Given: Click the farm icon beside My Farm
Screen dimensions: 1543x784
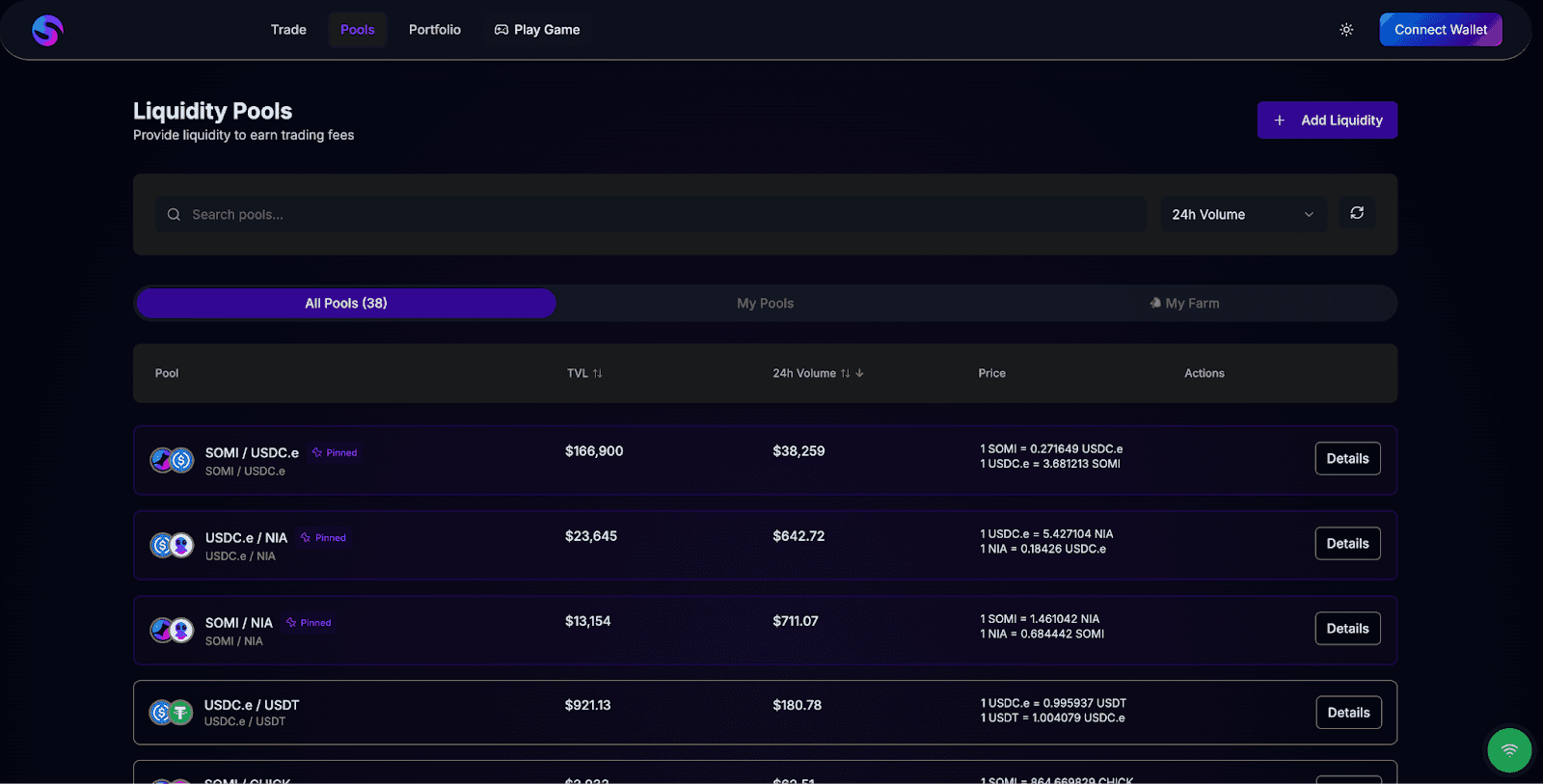Looking at the screenshot, I should tap(1155, 303).
